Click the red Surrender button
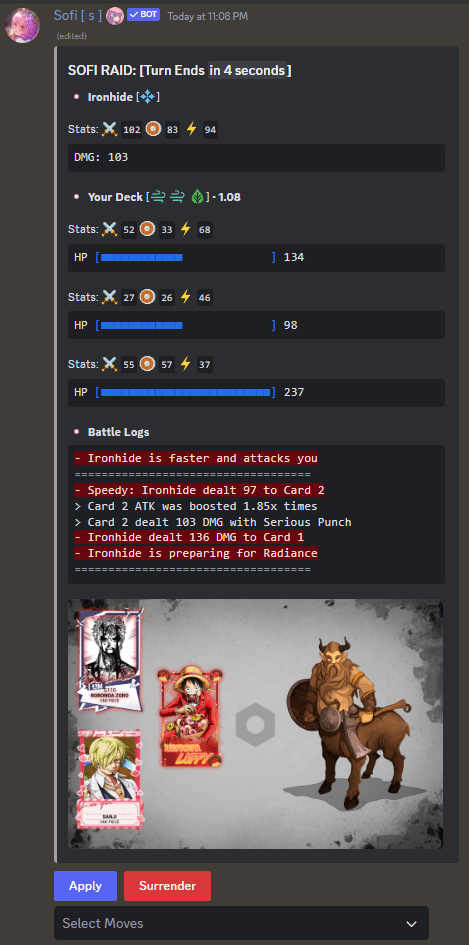The width and height of the screenshot is (469, 945). pyautogui.click(x=167, y=886)
